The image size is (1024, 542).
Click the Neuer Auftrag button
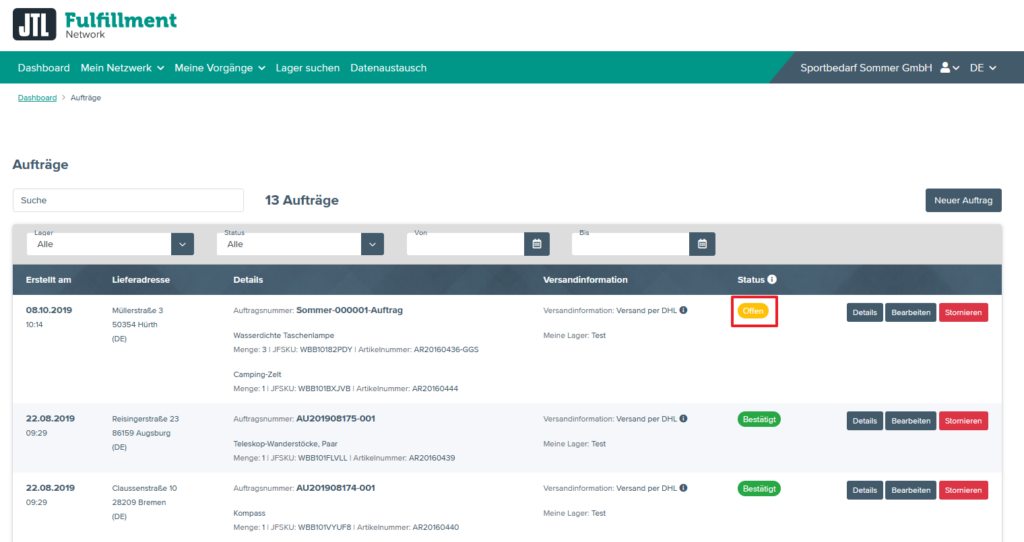[963, 200]
